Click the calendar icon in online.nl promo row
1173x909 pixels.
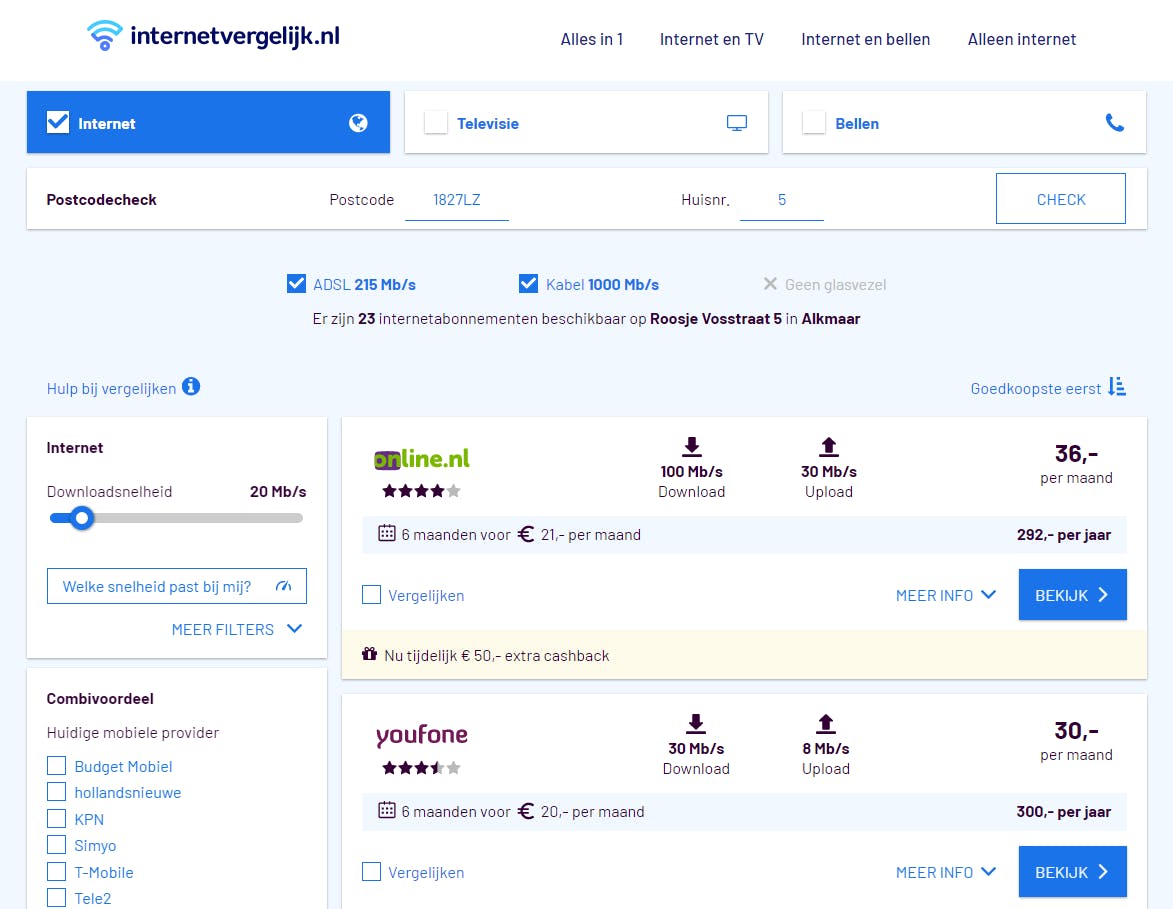[387, 533]
